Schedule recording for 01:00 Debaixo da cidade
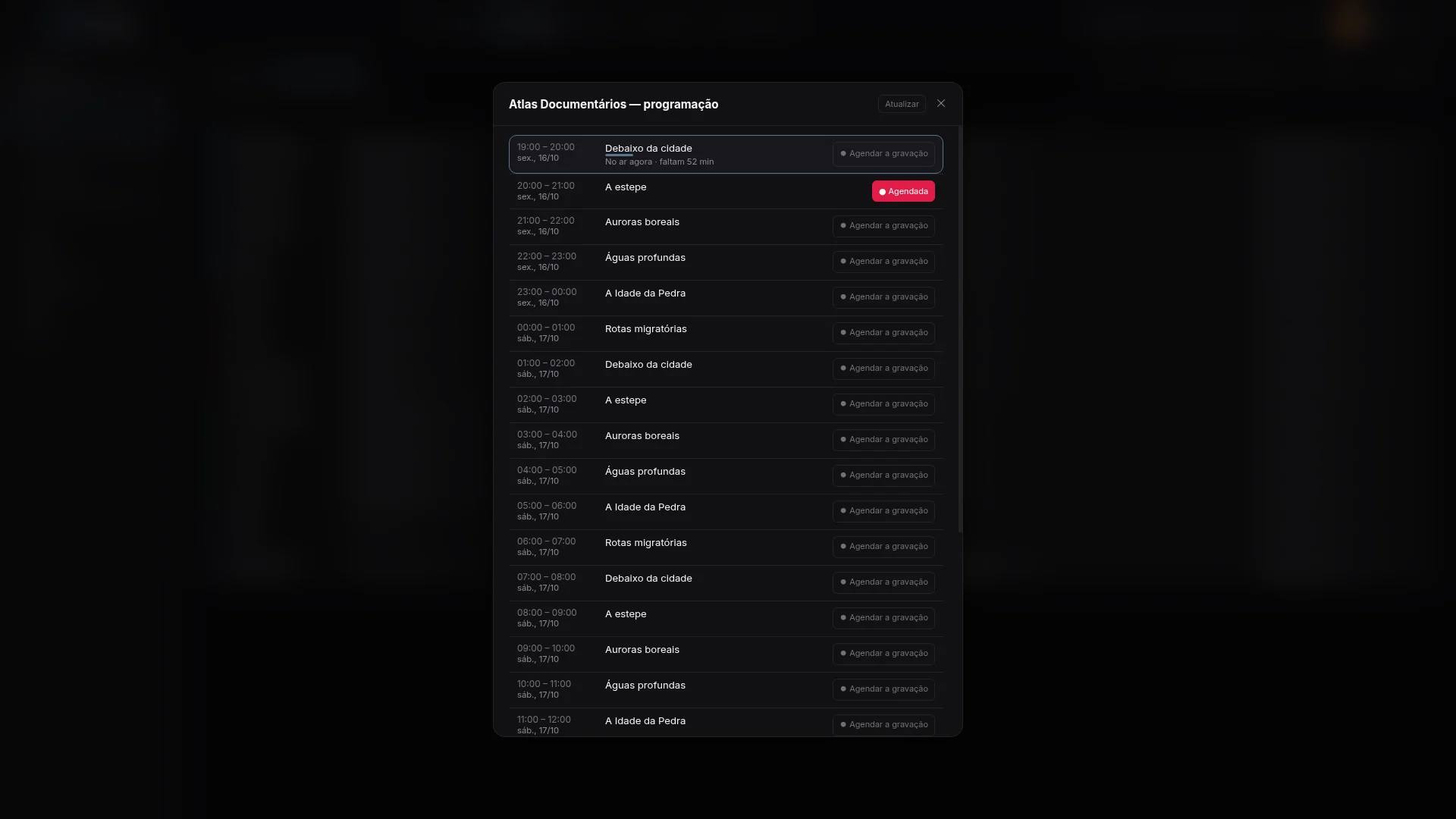Image resolution: width=1456 pixels, height=819 pixels. [x=883, y=369]
